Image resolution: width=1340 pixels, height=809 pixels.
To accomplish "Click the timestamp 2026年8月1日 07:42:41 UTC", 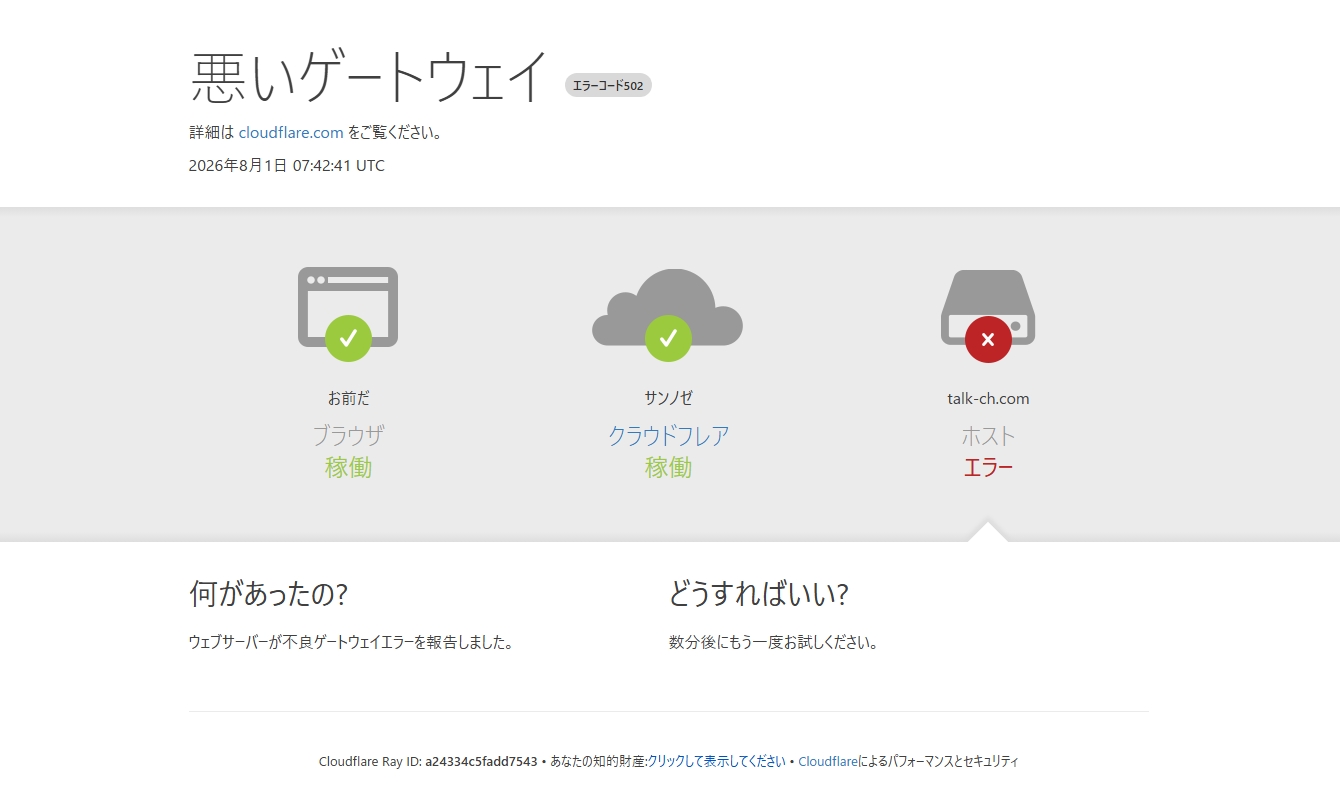I will (287, 166).
